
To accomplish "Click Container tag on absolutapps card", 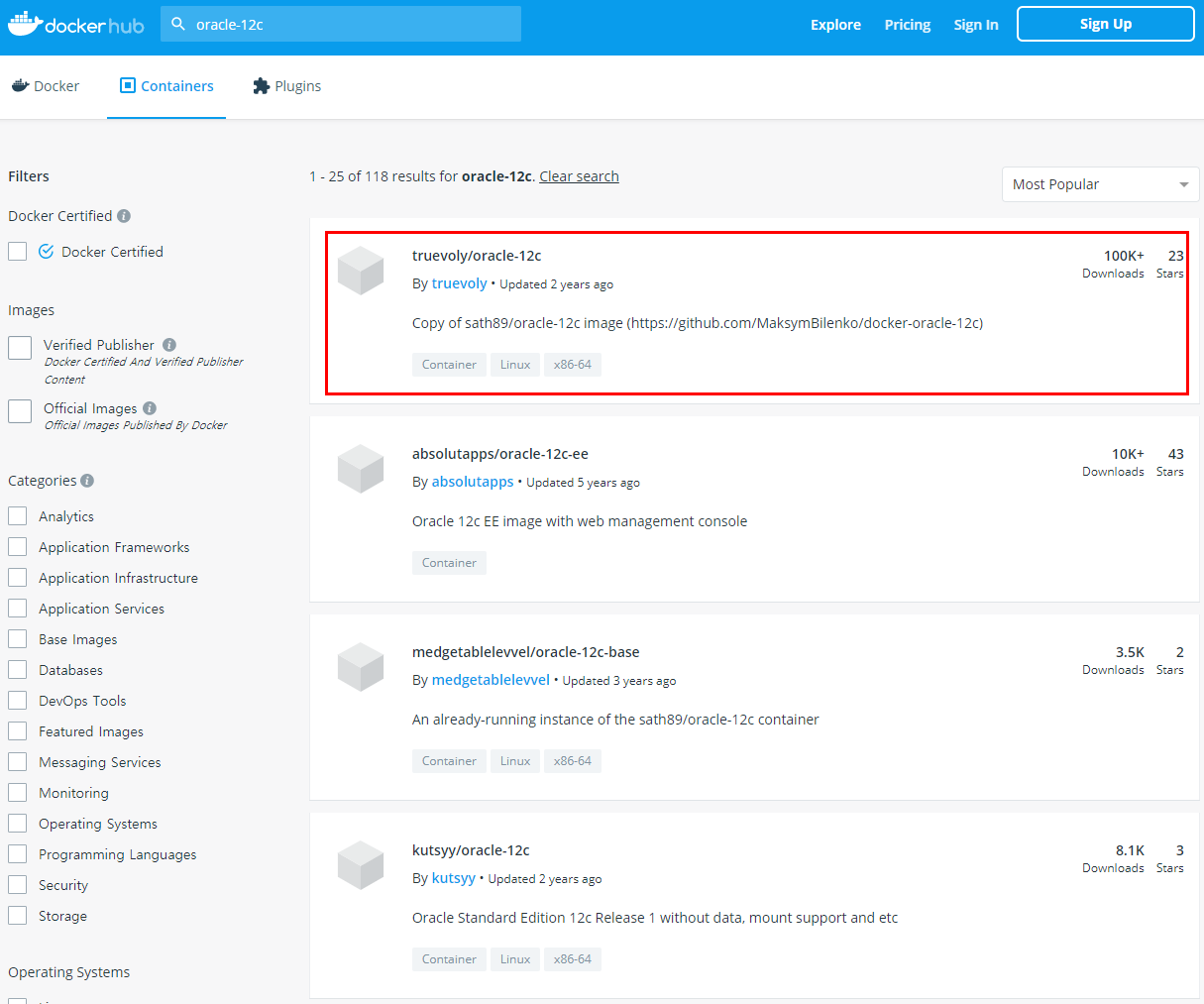I will 449,563.
